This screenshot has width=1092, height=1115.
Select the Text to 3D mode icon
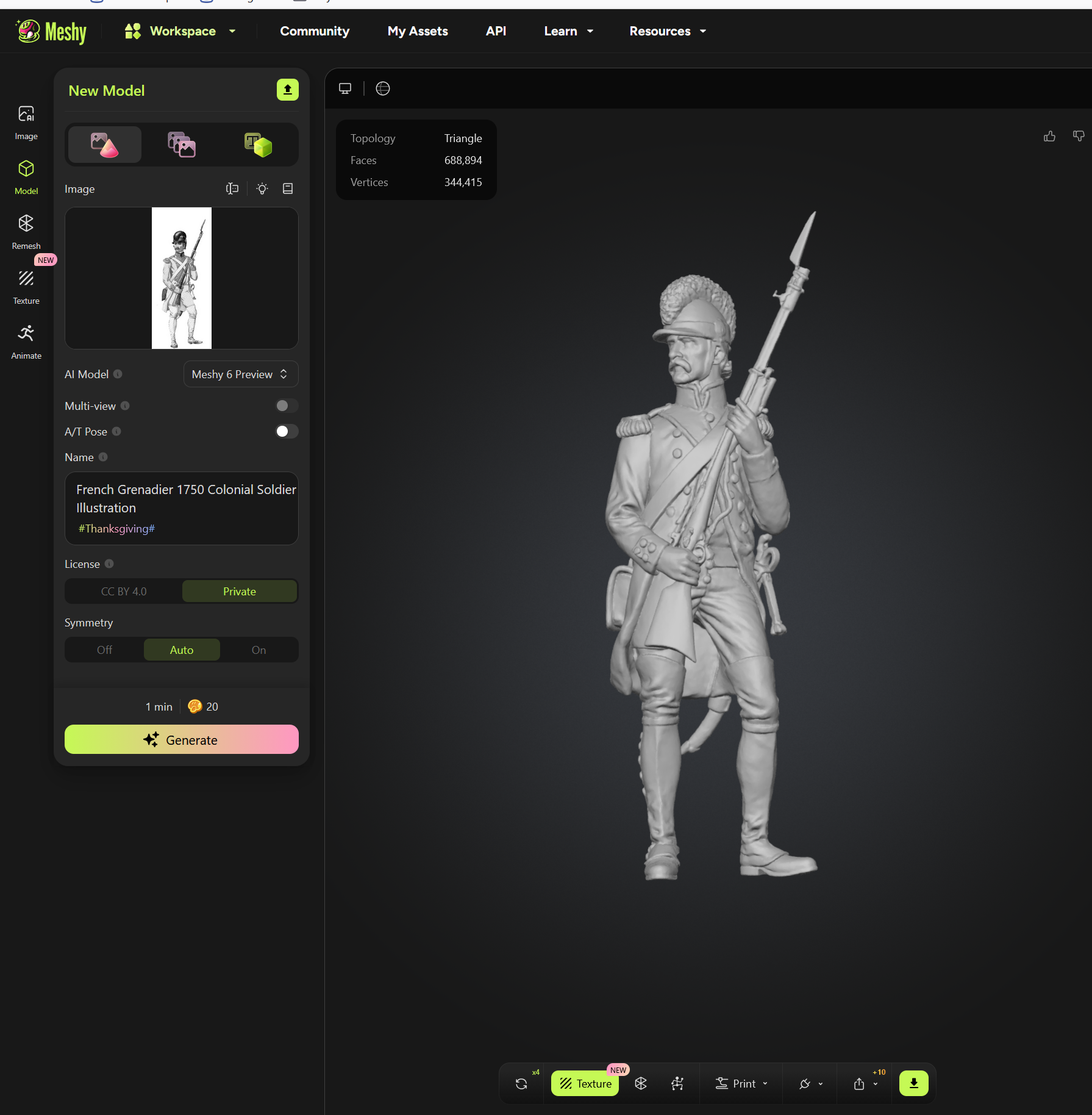pos(258,145)
